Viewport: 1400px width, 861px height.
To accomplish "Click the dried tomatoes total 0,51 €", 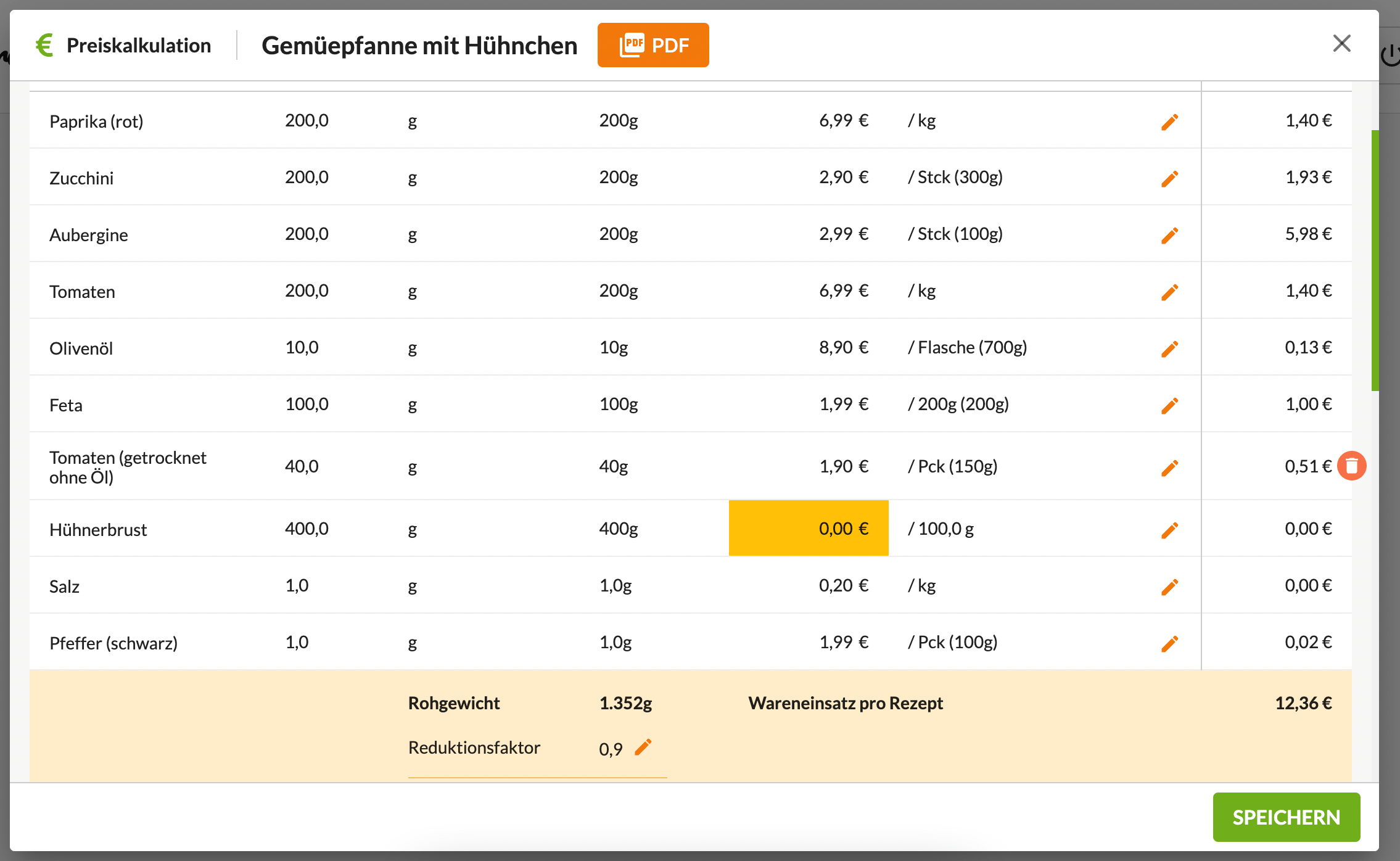I will [x=1308, y=466].
